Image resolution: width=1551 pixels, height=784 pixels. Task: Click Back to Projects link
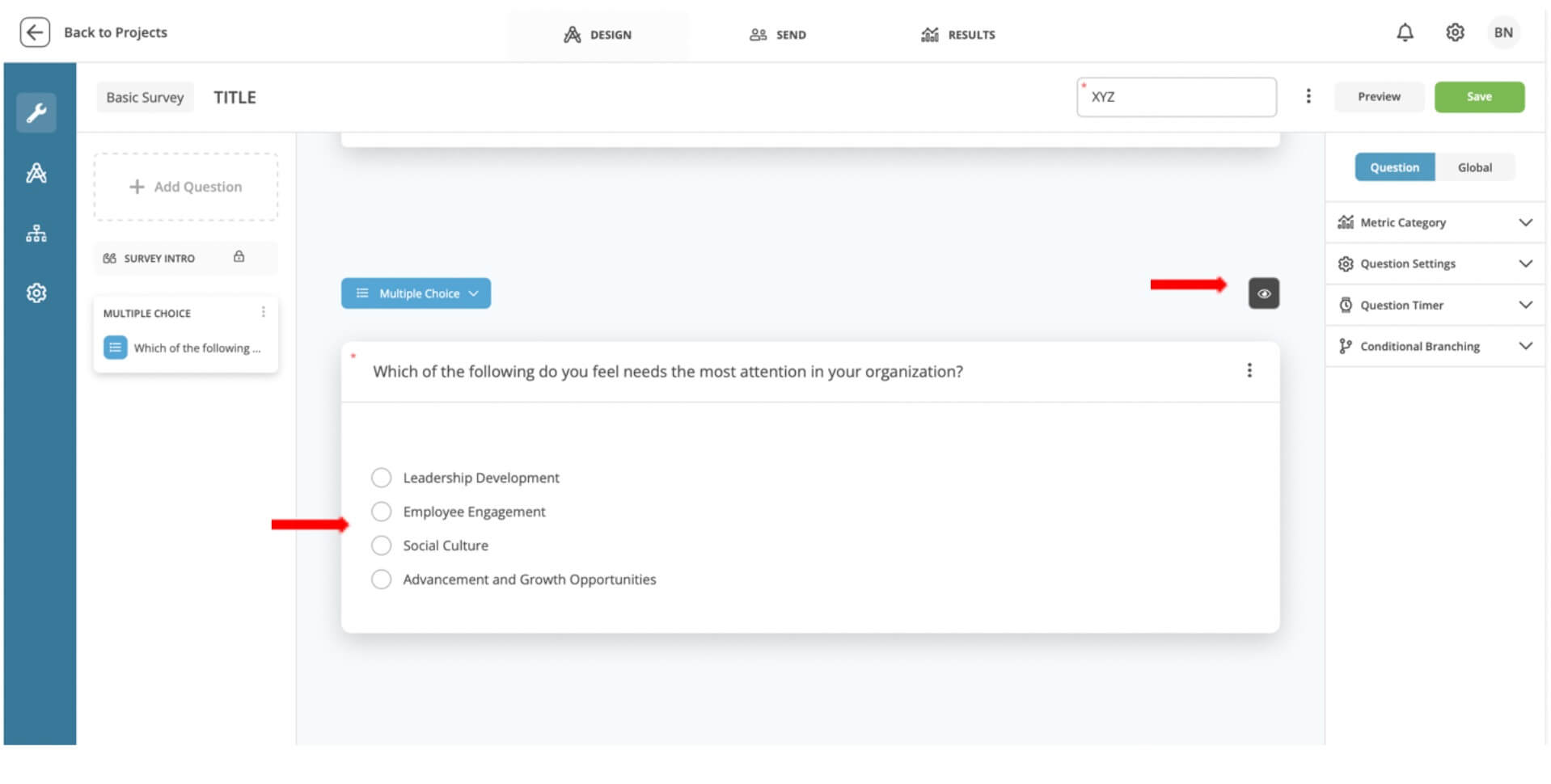pyautogui.click(x=116, y=32)
